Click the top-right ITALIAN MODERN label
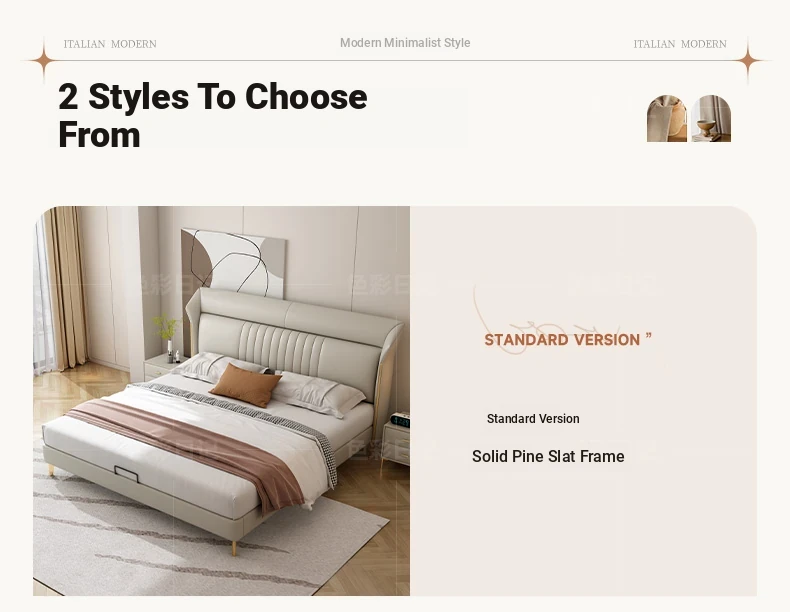The height and width of the screenshot is (612, 790). point(680,44)
